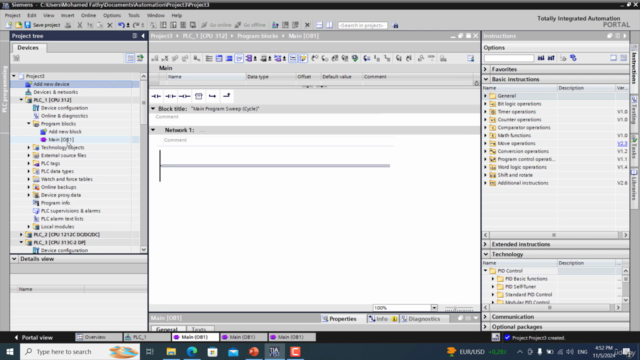This screenshot has height=360, width=640.
Task: Collapse the Block title section arrow
Action: [x=153, y=109]
